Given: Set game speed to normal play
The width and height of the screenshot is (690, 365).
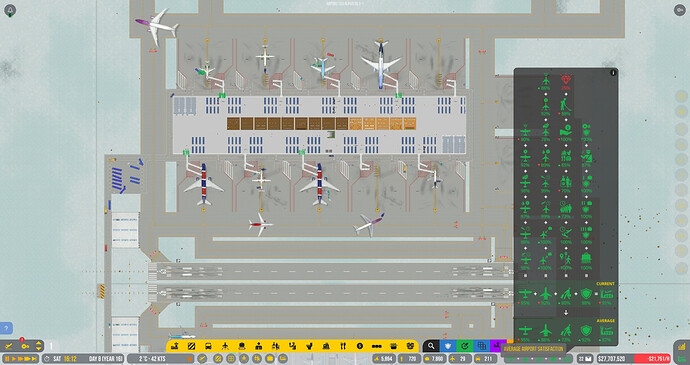Looking at the screenshot, I should (14, 358).
